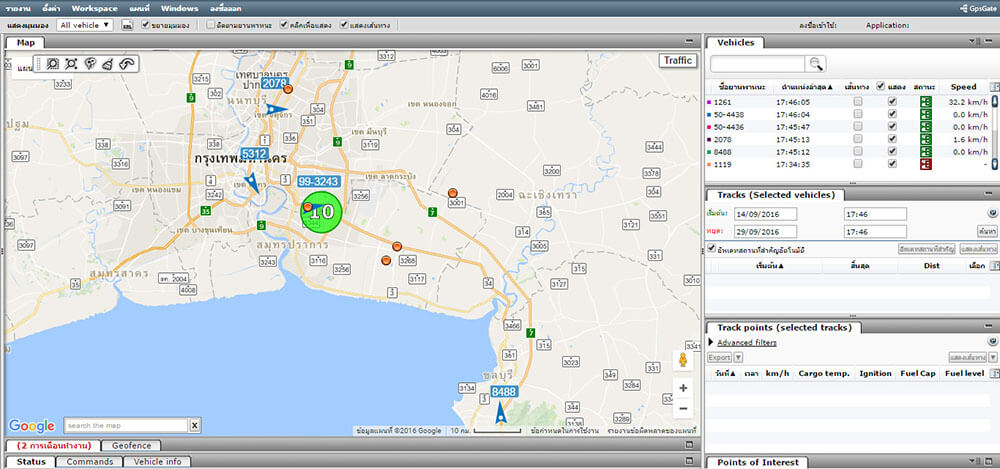The width and height of the screenshot is (1000, 469).
Task: Toggle the auto-update checkbox in Tracks panel
Action: point(712,249)
